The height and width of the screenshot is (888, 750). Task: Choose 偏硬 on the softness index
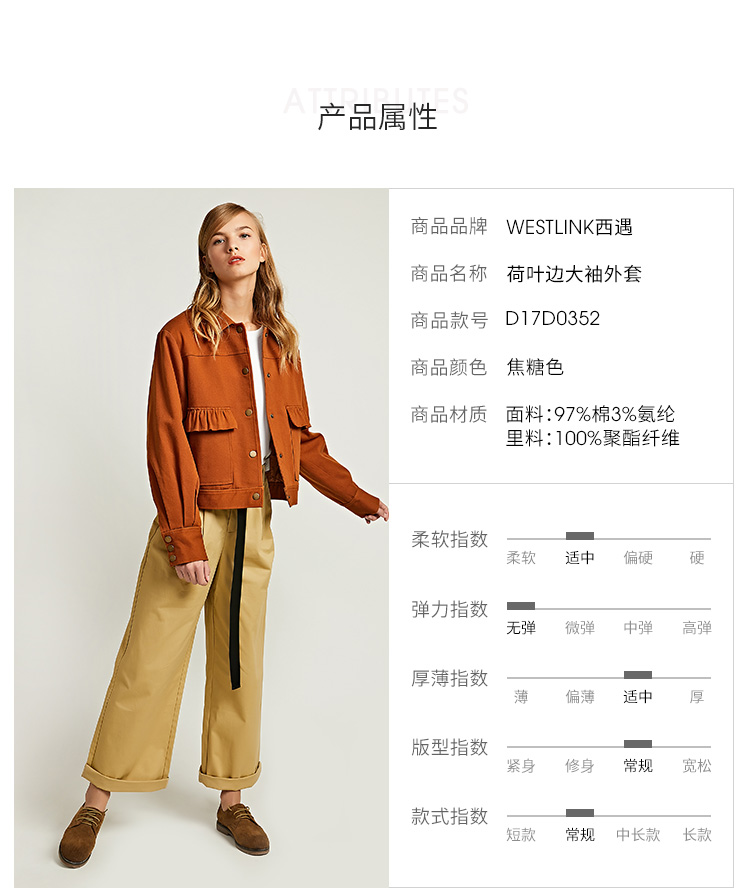coord(638,558)
